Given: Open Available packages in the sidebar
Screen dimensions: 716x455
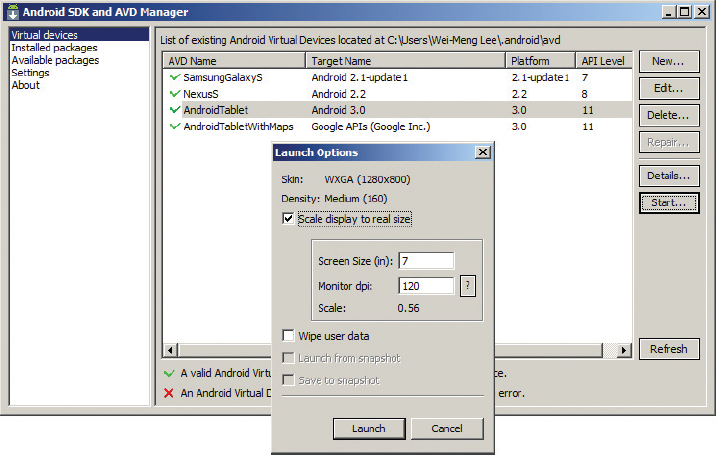Looking at the screenshot, I should pos(55,60).
